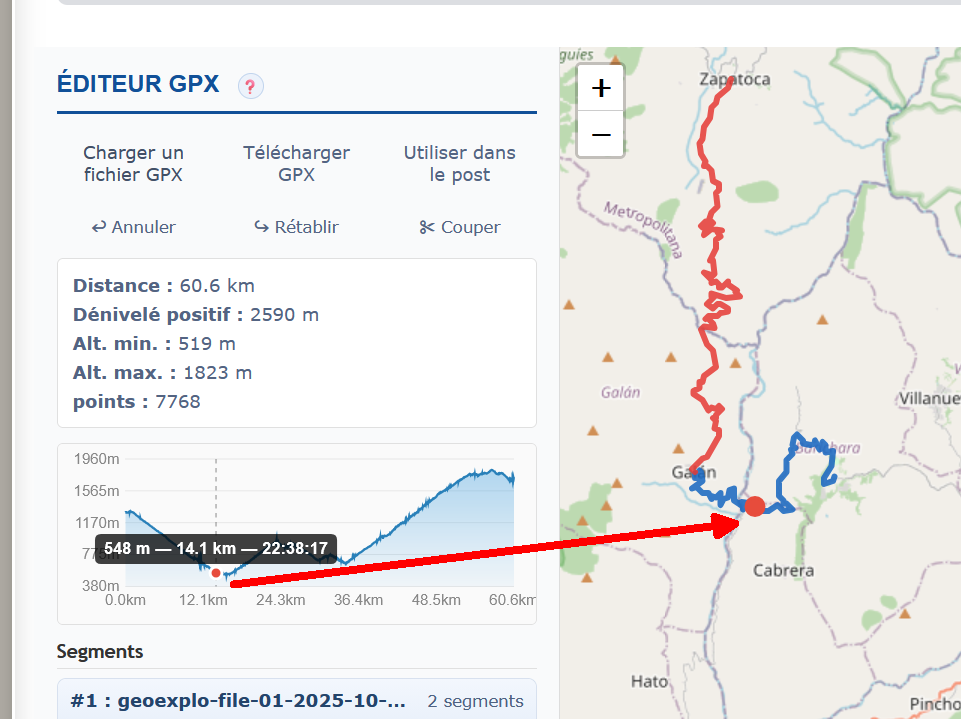961x719 pixels.
Task: Click the Couper scissors icon
Action: [427, 227]
